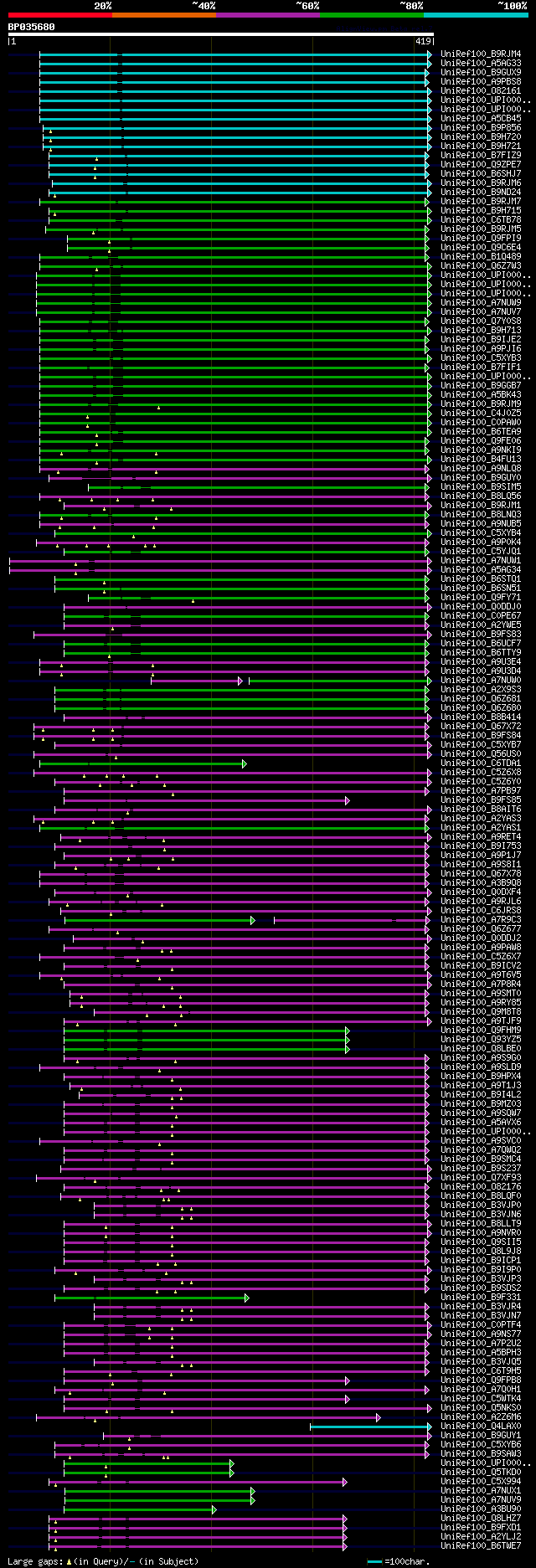Click the purple alignment bar of hit A9NLQ8

click(x=234, y=469)
